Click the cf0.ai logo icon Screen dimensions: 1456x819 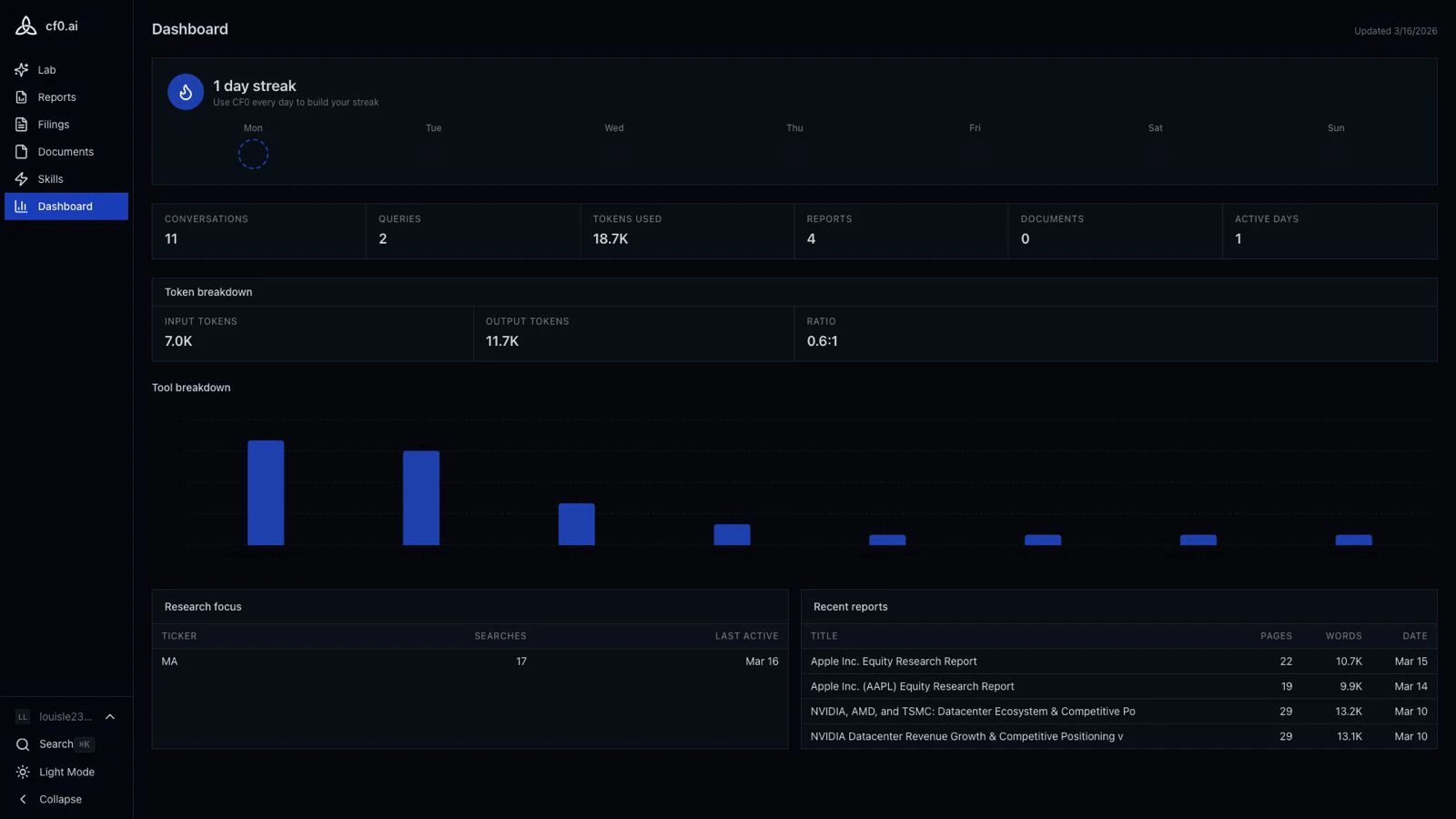pos(26,26)
